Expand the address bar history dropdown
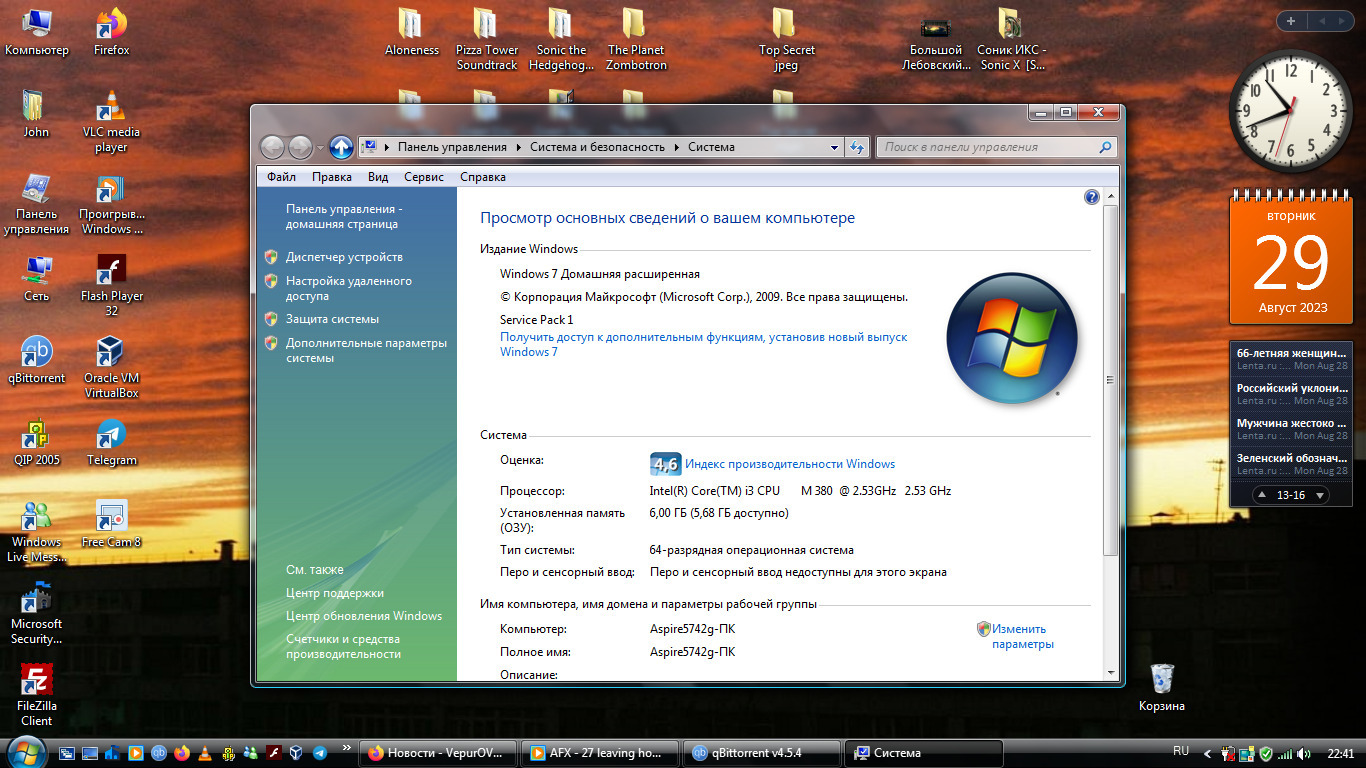Image resolution: width=1366 pixels, height=768 pixels. (834, 147)
